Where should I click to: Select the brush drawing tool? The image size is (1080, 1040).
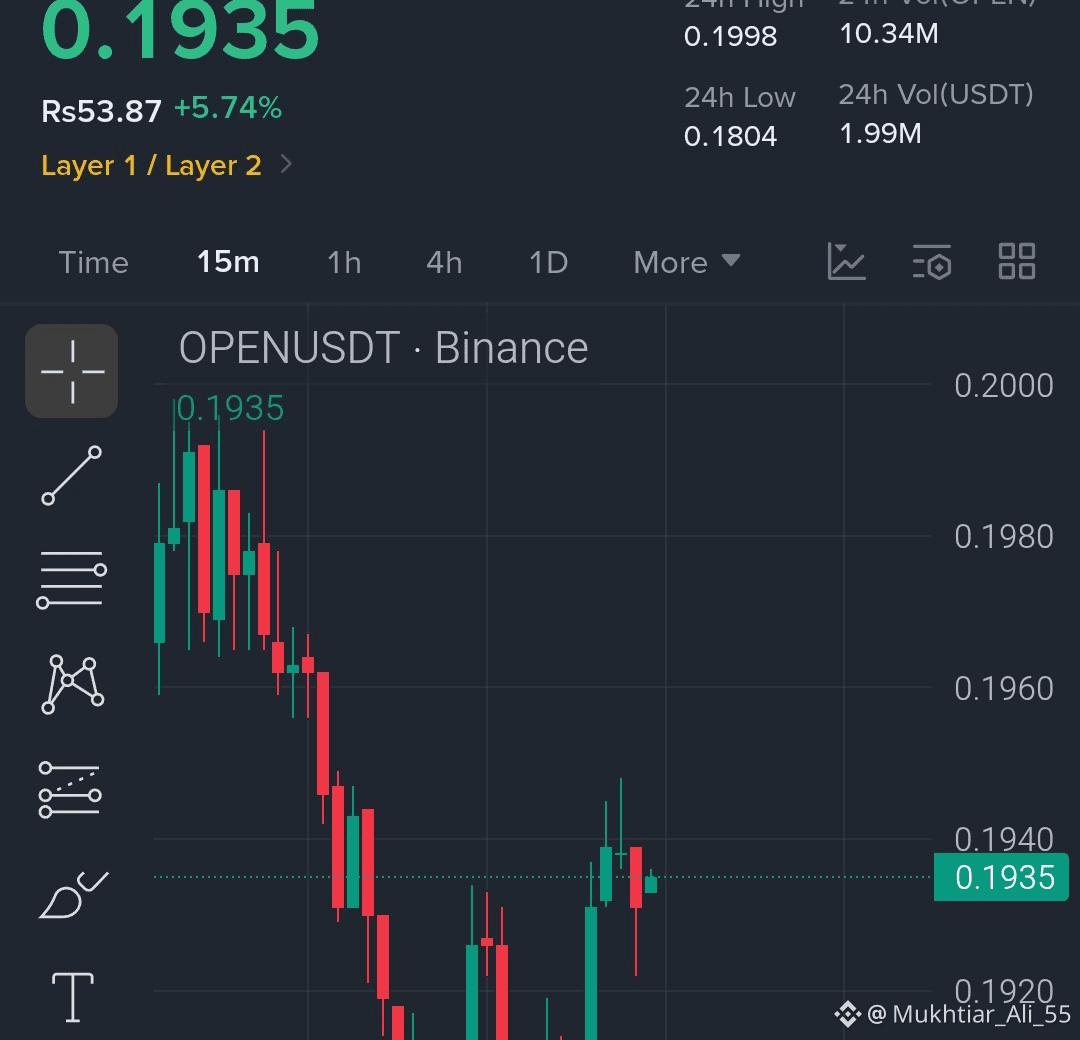coord(73,895)
